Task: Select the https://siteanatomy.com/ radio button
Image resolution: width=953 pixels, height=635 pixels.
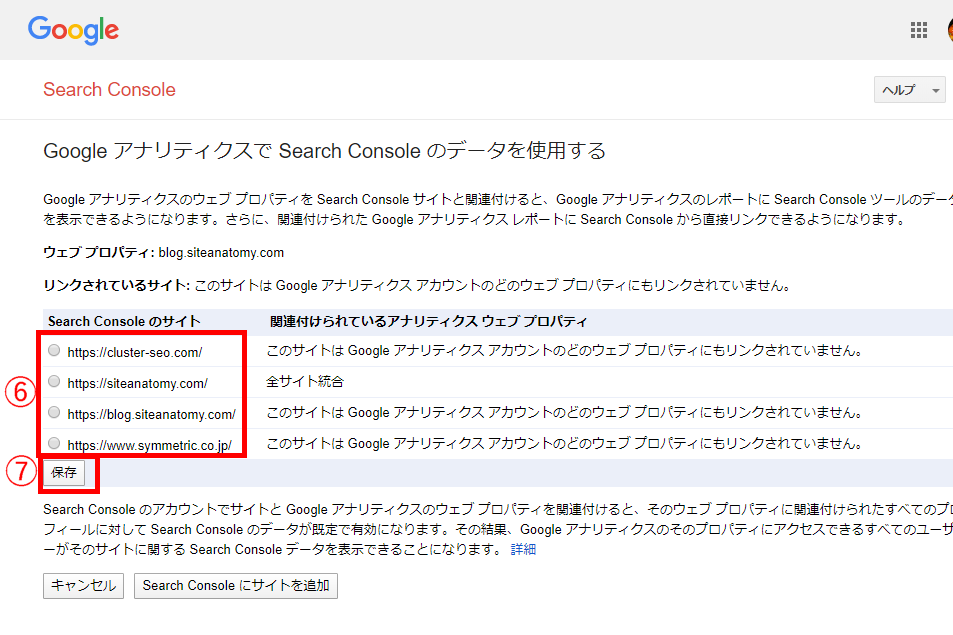Action: point(54,382)
